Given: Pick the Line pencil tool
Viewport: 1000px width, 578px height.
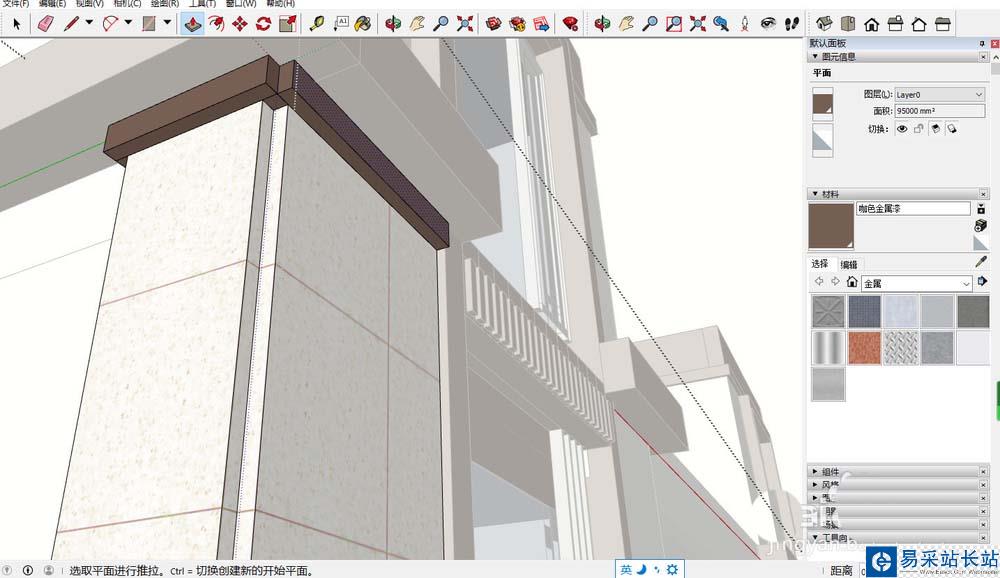Looking at the screenshot, I should [71, 24].
